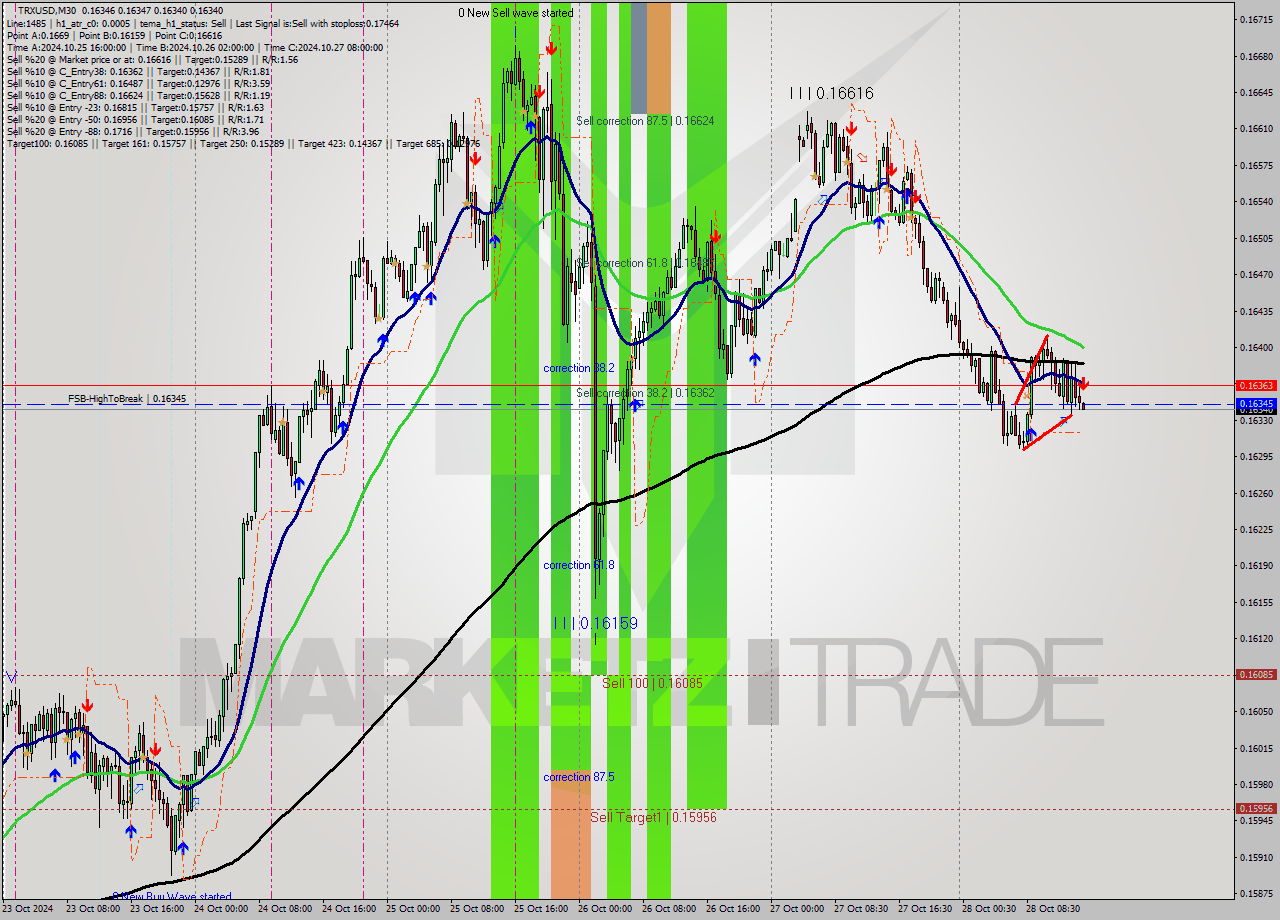Click the 0.16015 price axis value
This screenshot has width=1280, height=920.
pos(1256,749)
